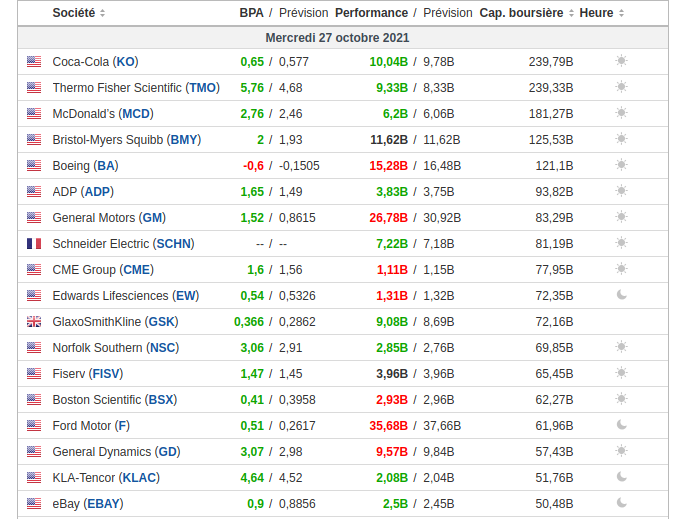The width and height of the screenshot is (676, 519).
Task: Click the sun icon in Coca-Cola row
Action: click(x=621, y=61)
